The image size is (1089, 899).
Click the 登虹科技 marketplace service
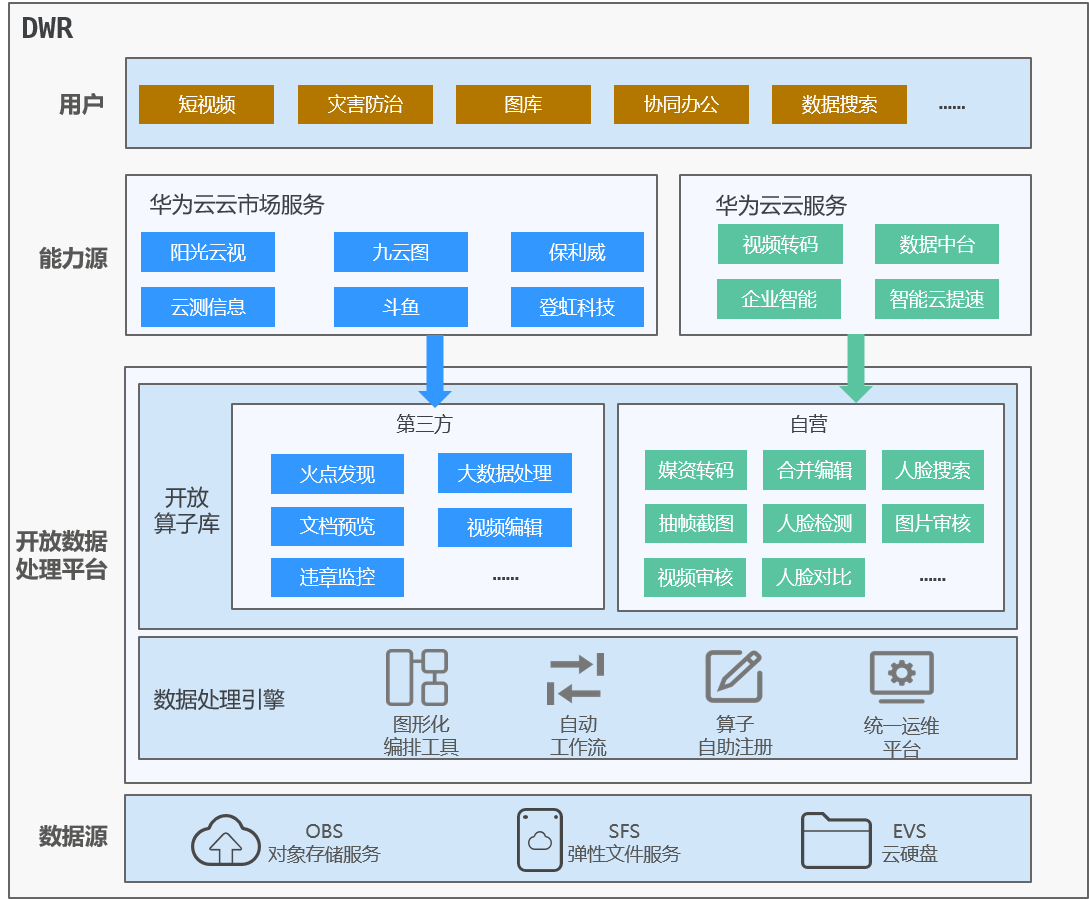[x=577, y=307]
